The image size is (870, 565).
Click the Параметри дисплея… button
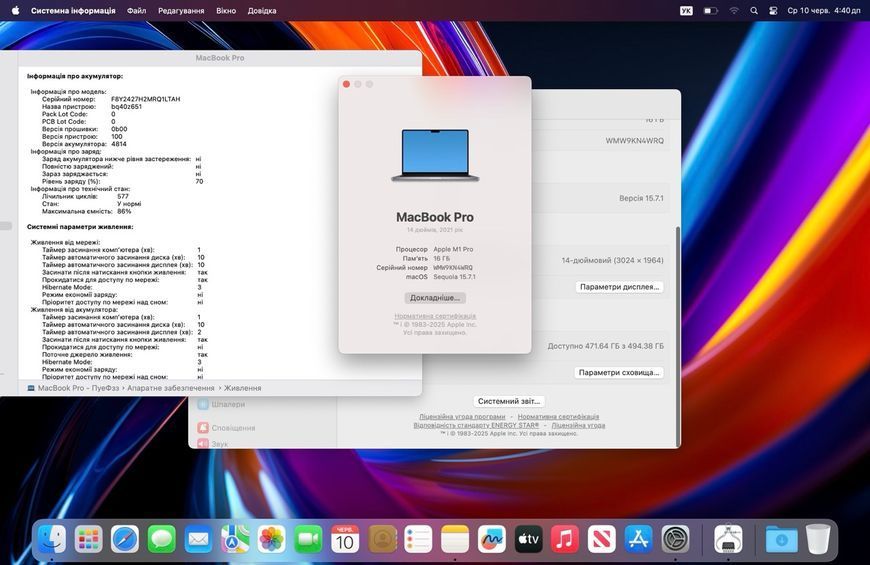pos(619,287)
